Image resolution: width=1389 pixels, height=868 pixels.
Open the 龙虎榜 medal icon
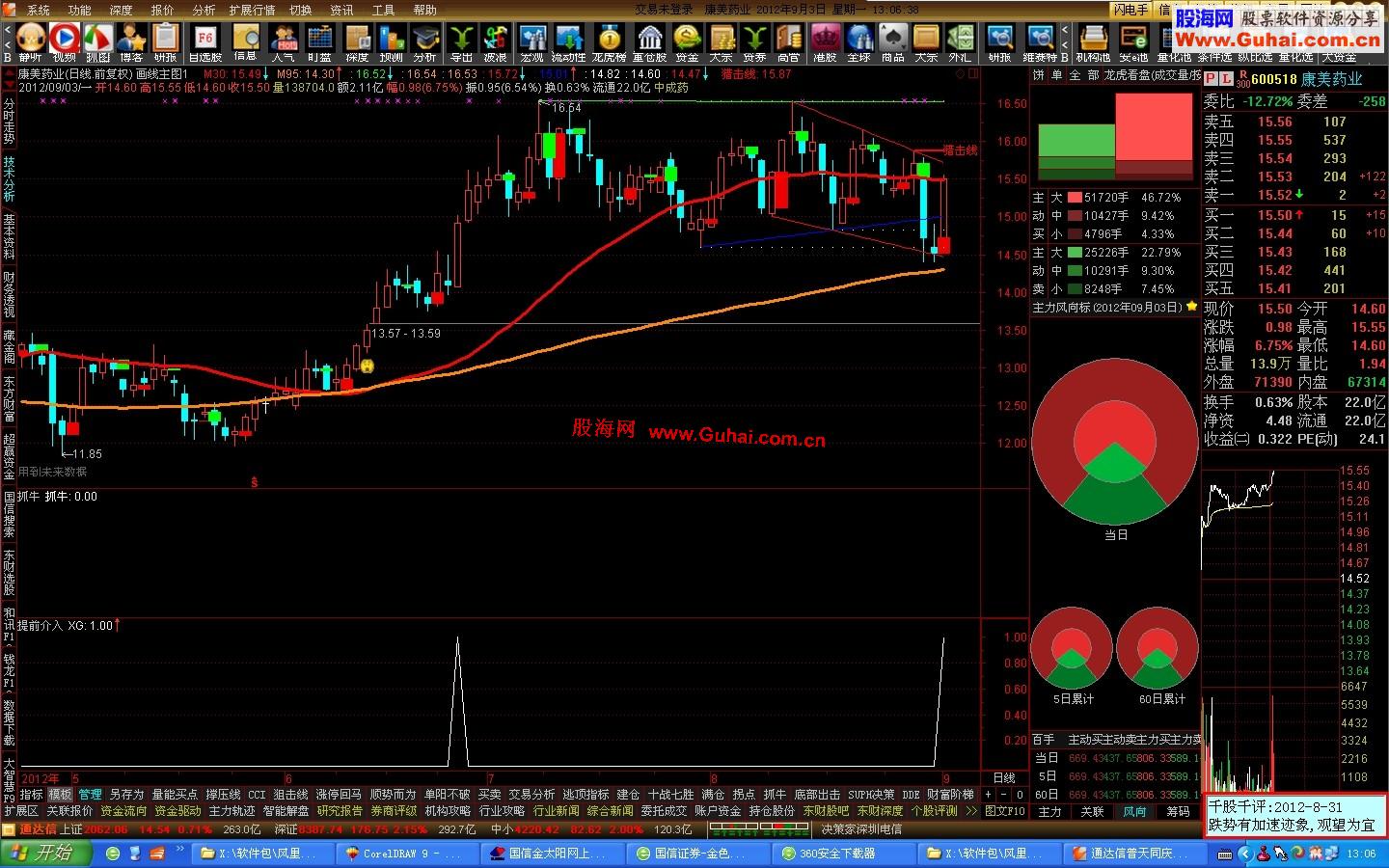pyautogui.click(x=610, y=41)
